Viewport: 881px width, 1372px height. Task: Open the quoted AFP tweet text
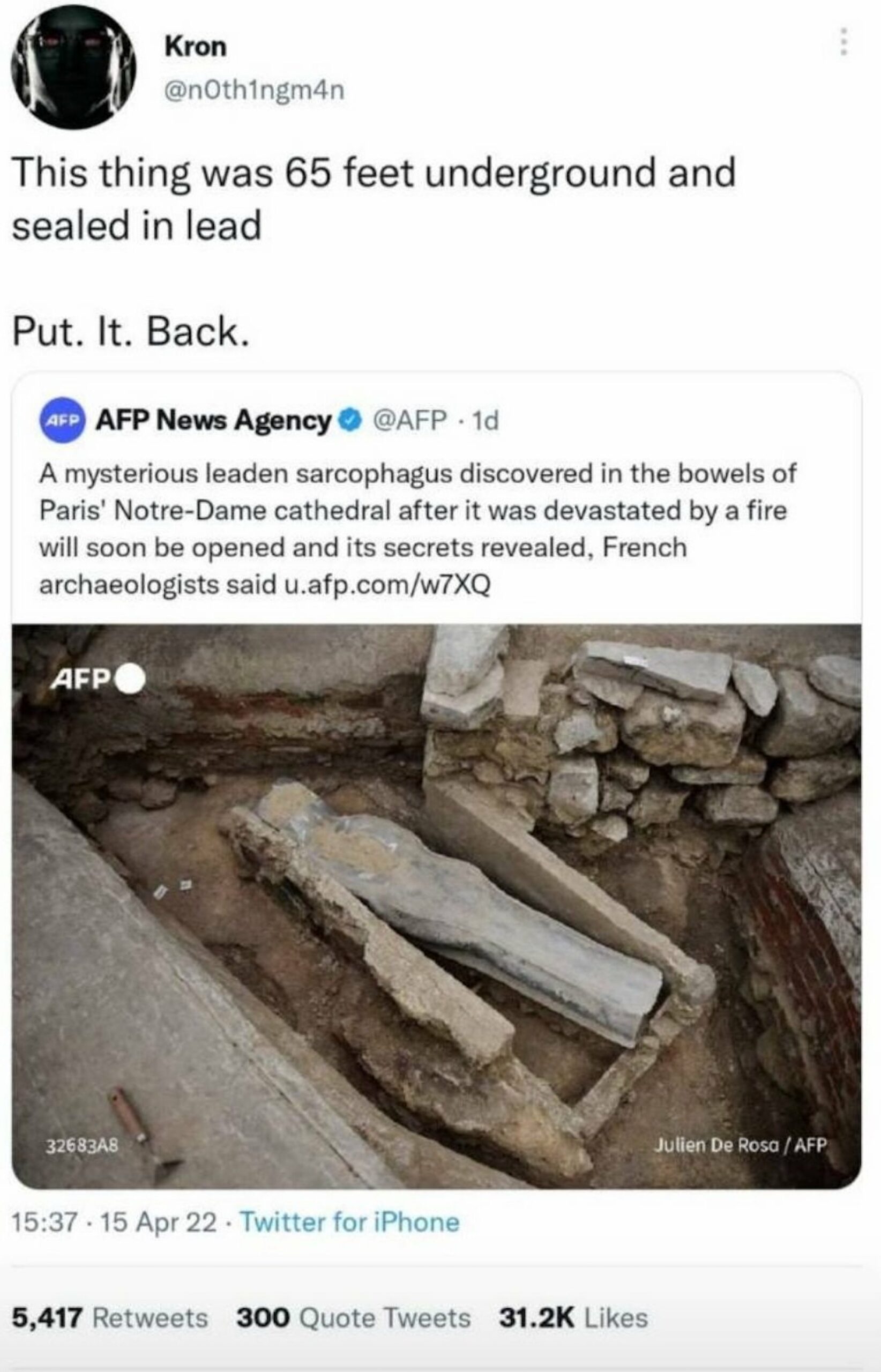pyautogui.click(x=417, y=529)
